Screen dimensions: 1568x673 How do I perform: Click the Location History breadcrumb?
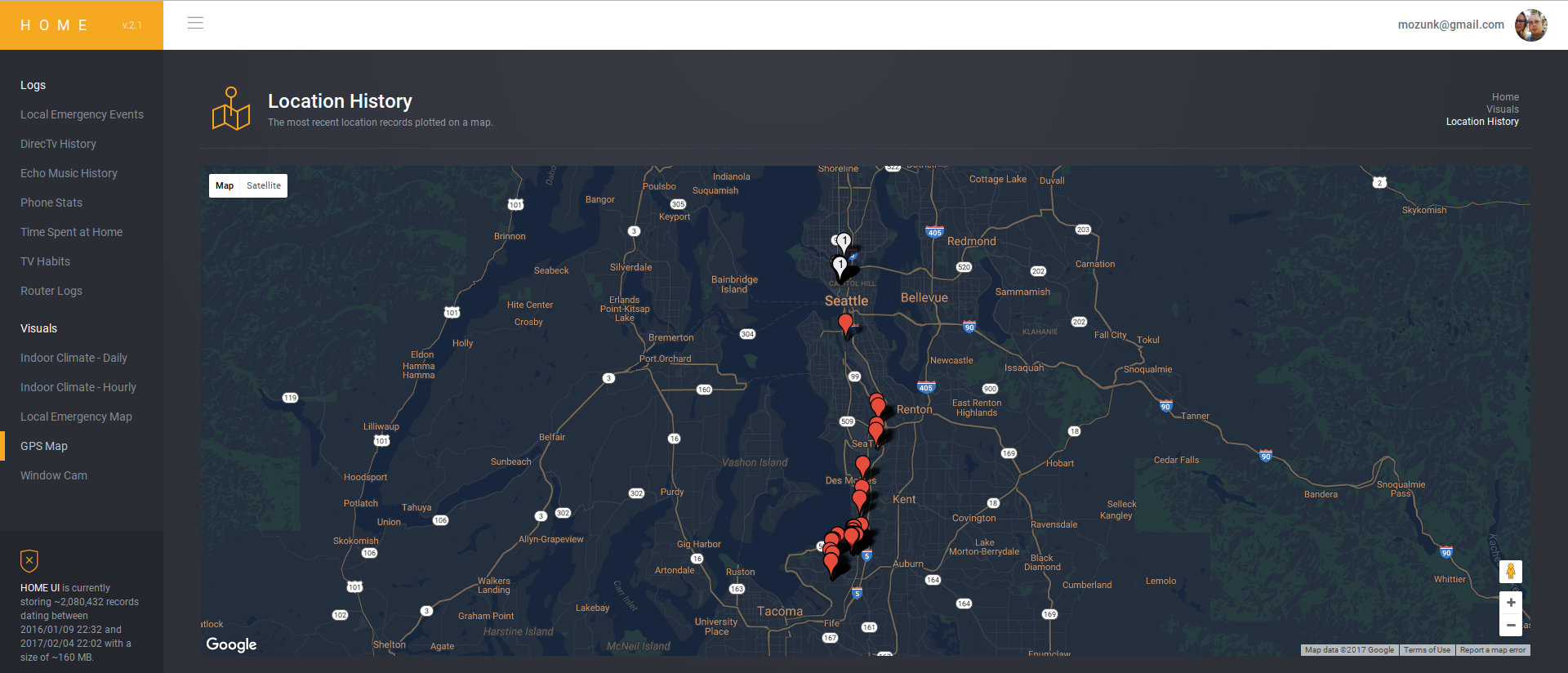[1482, 122]
